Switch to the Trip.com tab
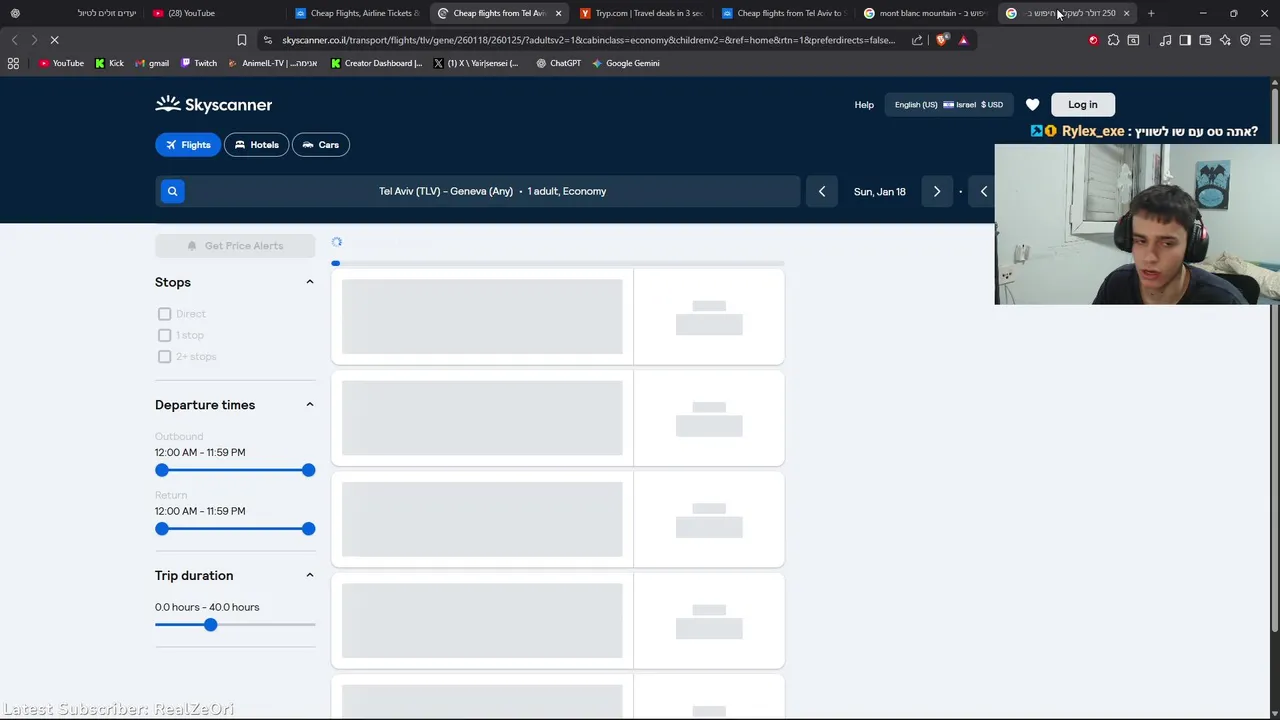 pyautogui.click(x=642, y=13)
